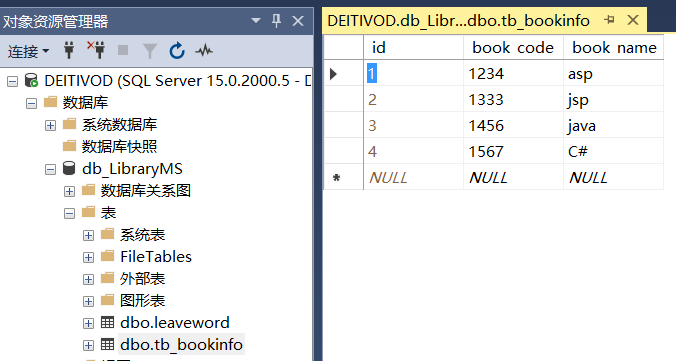The image size is (676, 361).
Task: Select the dbo.tb_bookinfo table
Action: tap(181, 345)
